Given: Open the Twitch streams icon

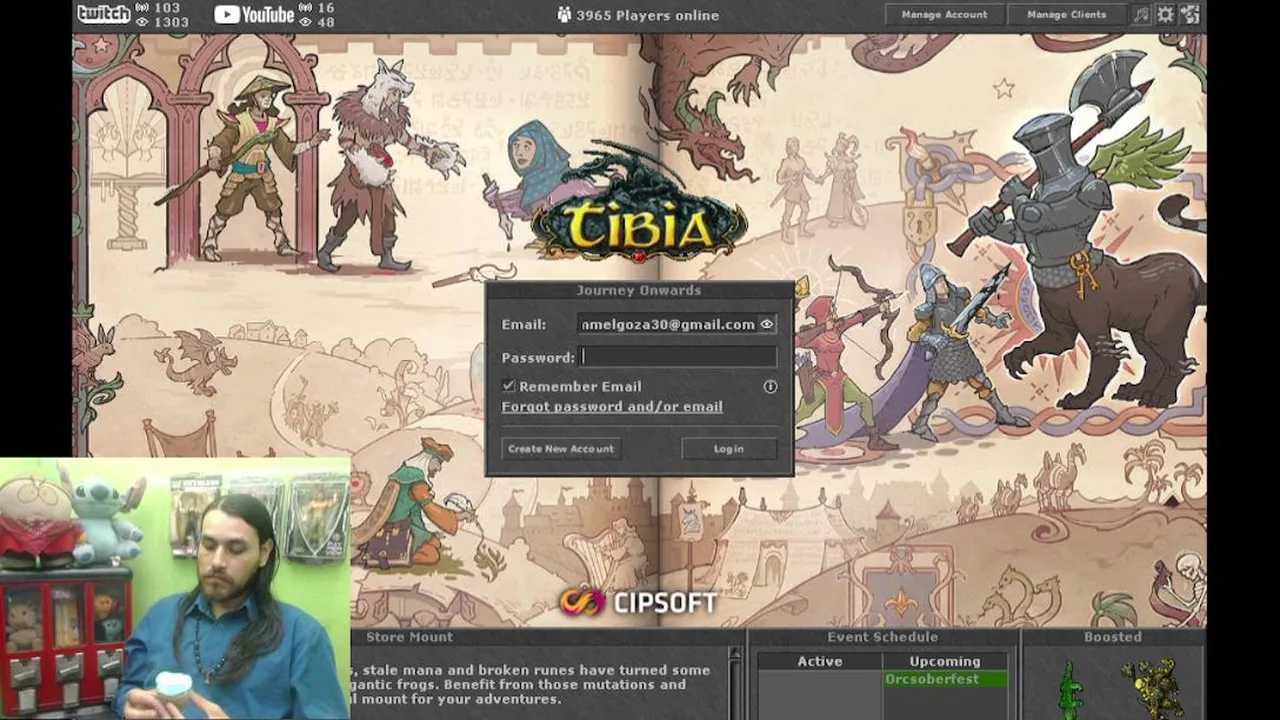Looking at the screenshot, I should pos(104,14).
